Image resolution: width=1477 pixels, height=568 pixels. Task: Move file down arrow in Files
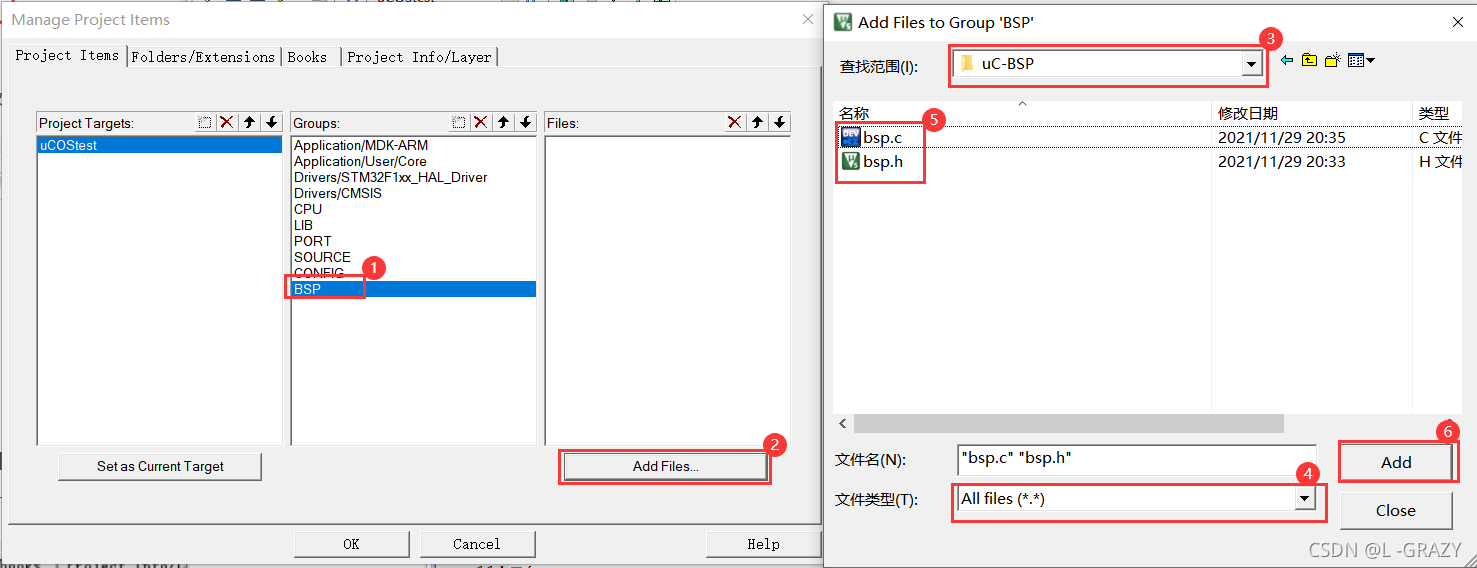point(779,122)
